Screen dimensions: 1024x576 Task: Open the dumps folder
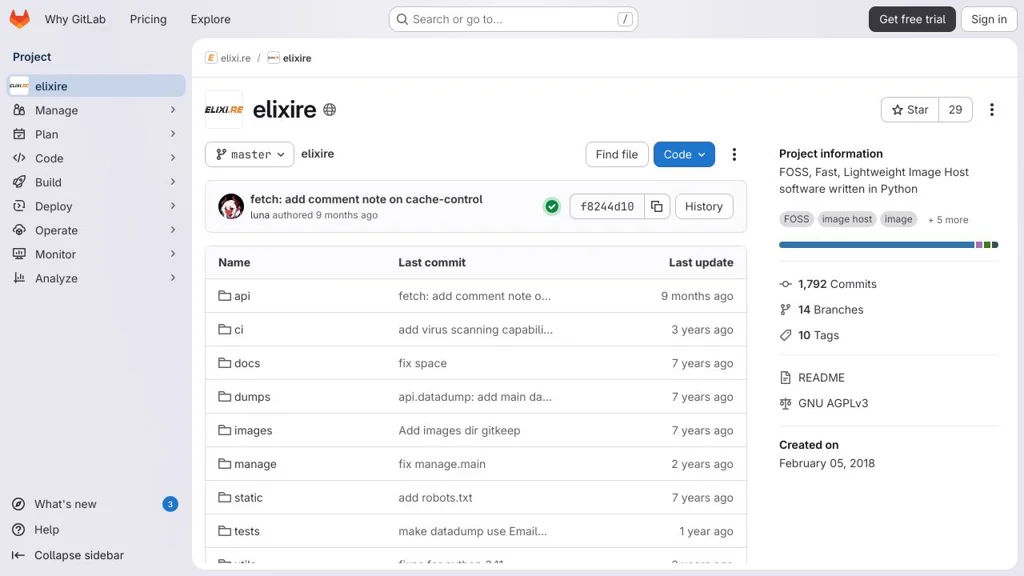pos(252,396)
